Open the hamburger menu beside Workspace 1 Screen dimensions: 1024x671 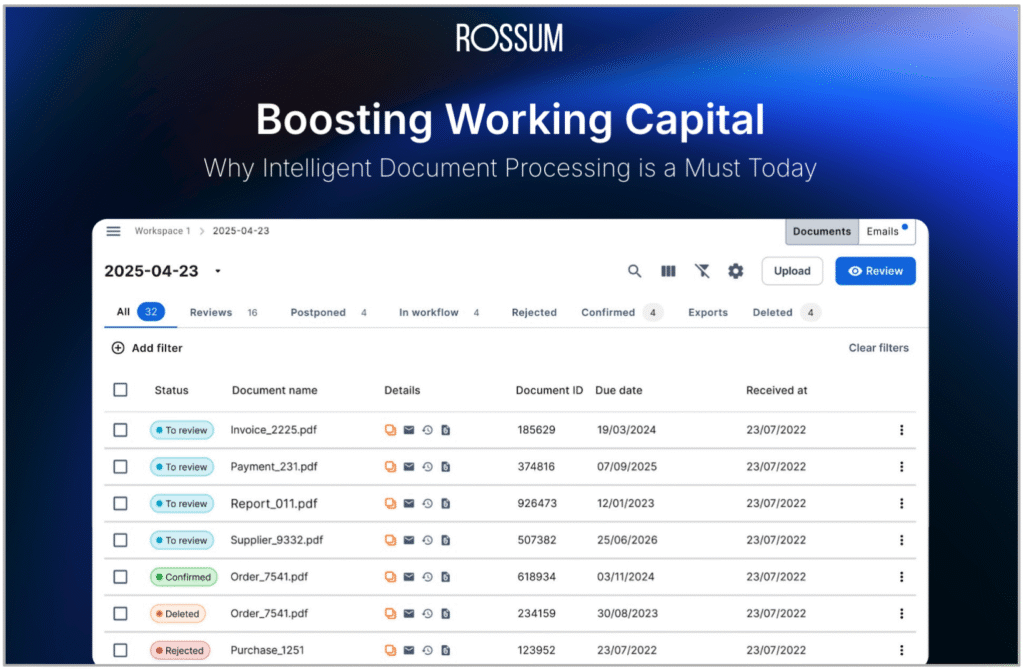113,231
